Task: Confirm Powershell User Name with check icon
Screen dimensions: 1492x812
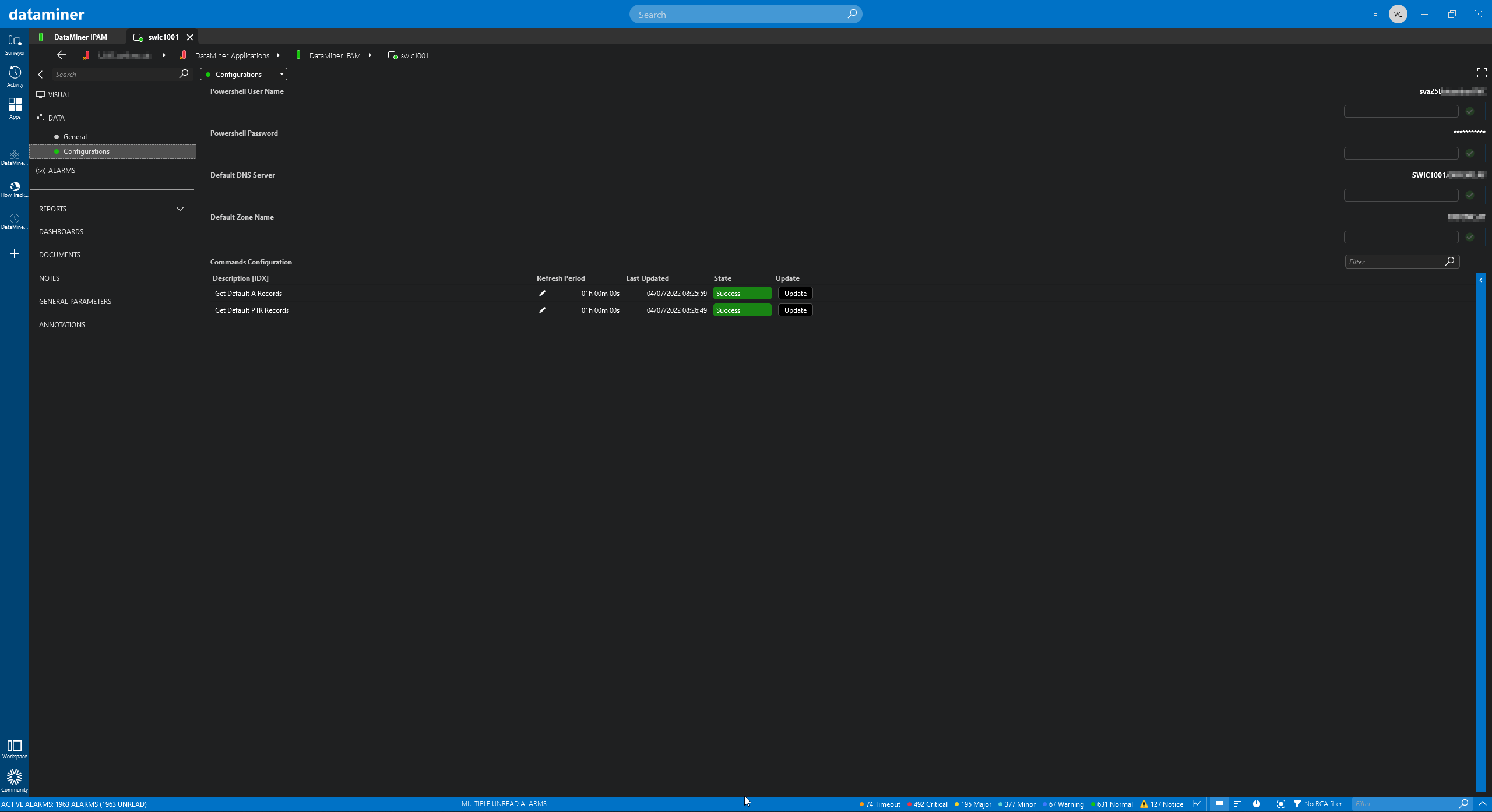Action: [1470, 111]
